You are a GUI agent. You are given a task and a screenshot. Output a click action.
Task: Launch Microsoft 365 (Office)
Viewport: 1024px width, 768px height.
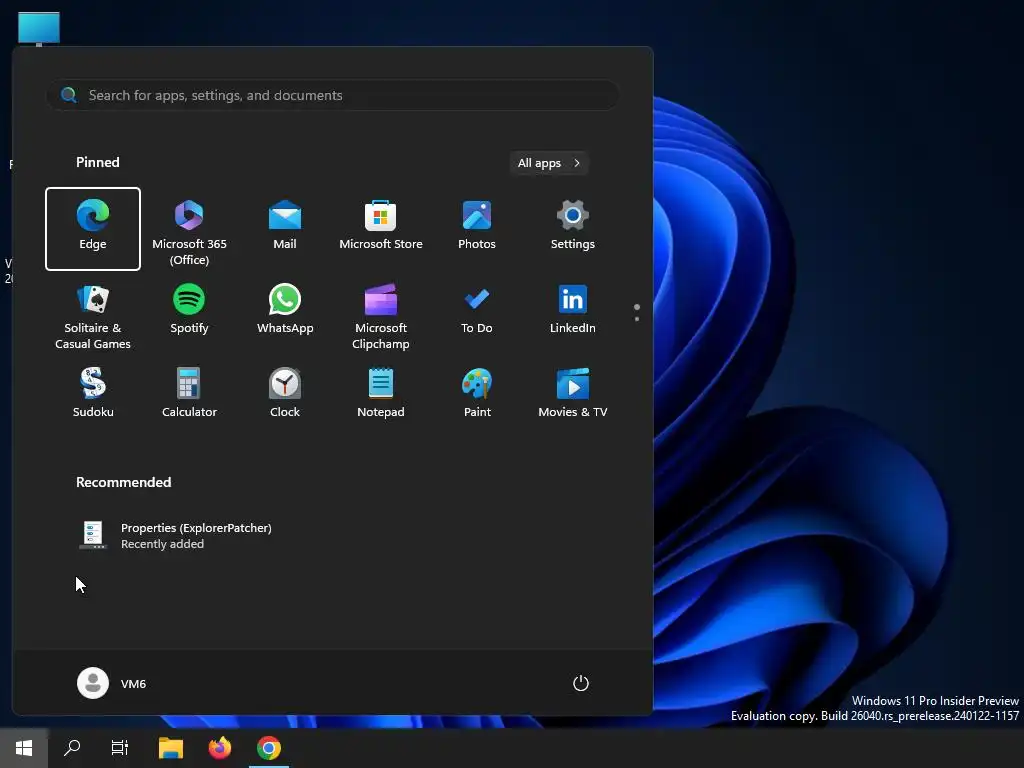[x=189, y=229]
